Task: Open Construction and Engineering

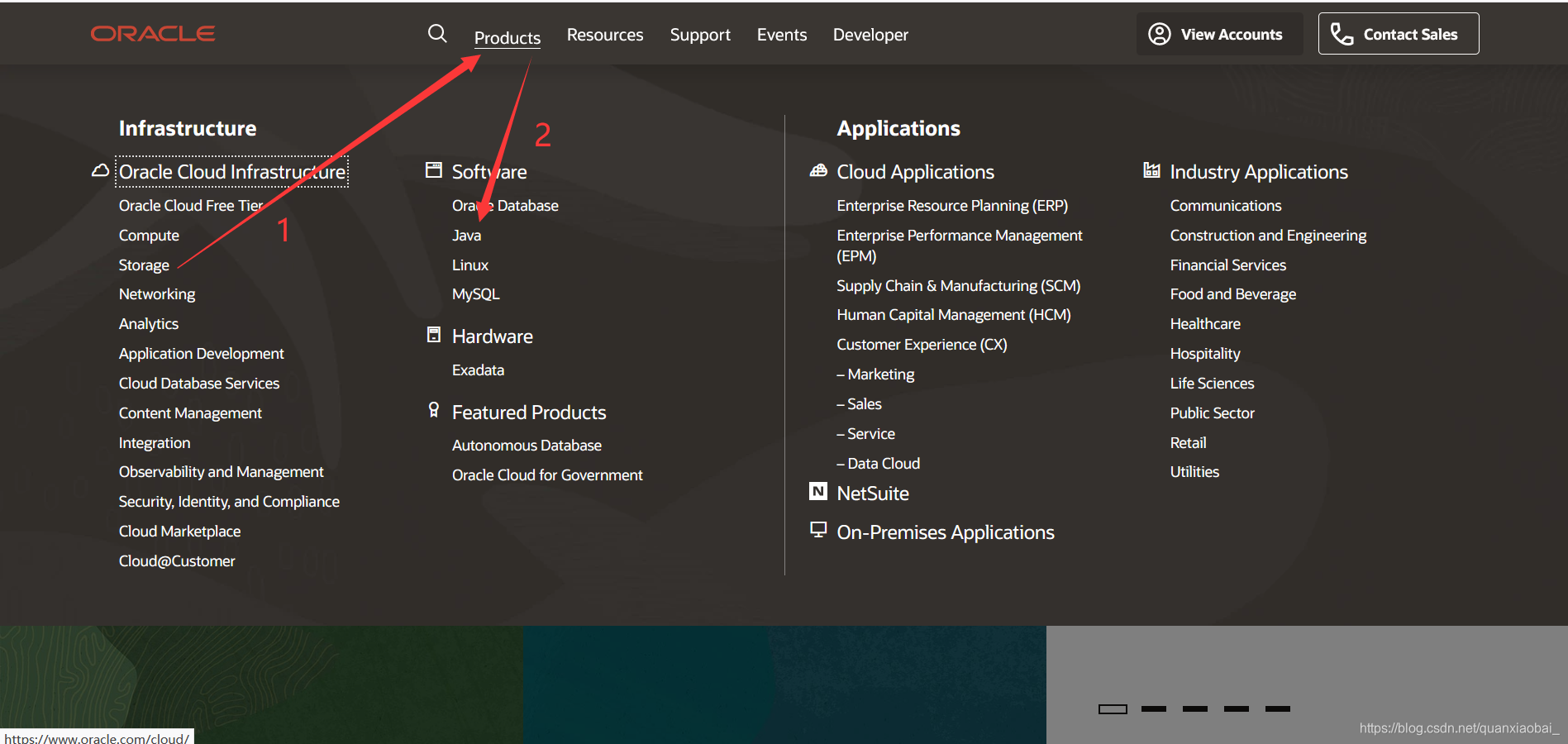Action: pos(1268,236)
